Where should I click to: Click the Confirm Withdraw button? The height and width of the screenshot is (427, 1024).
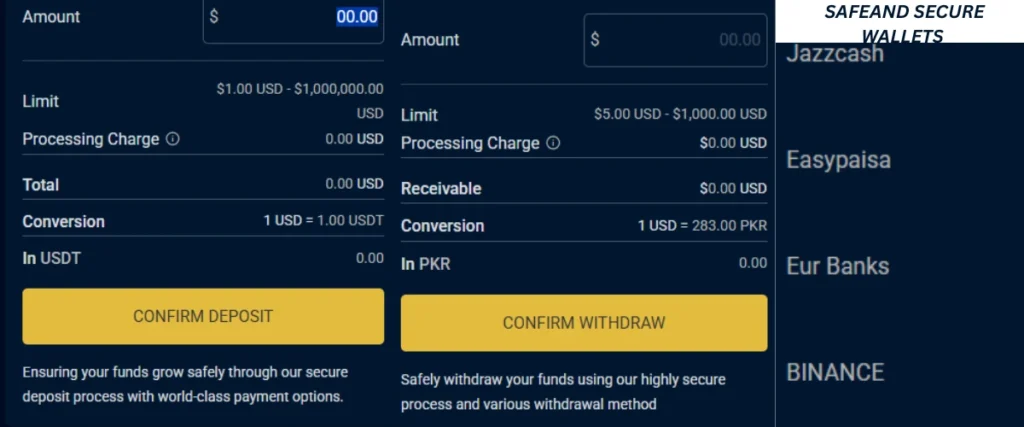coord(584,323)
